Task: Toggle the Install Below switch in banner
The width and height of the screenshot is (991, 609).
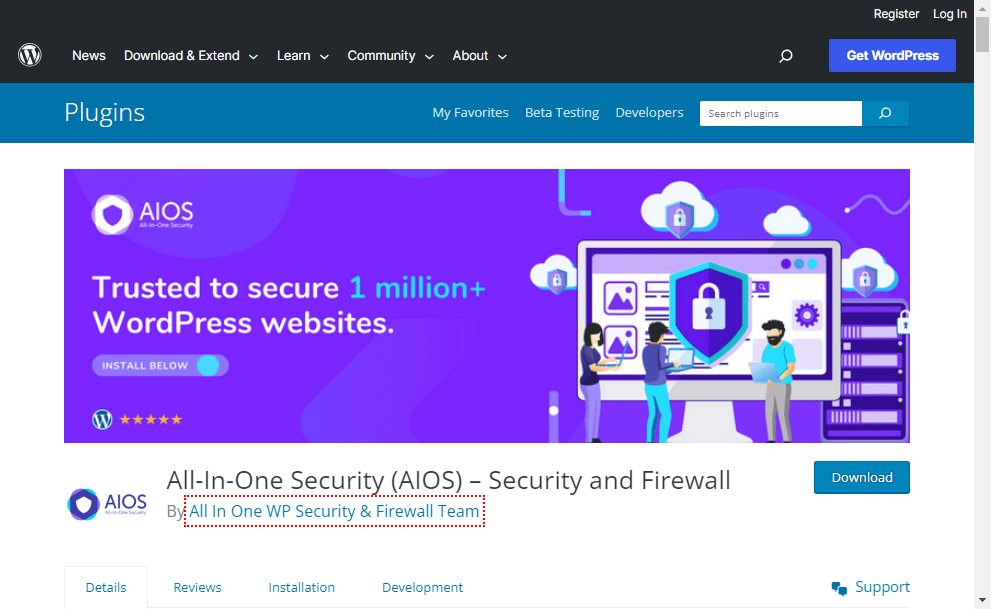Action: click(x=208, y=366)
